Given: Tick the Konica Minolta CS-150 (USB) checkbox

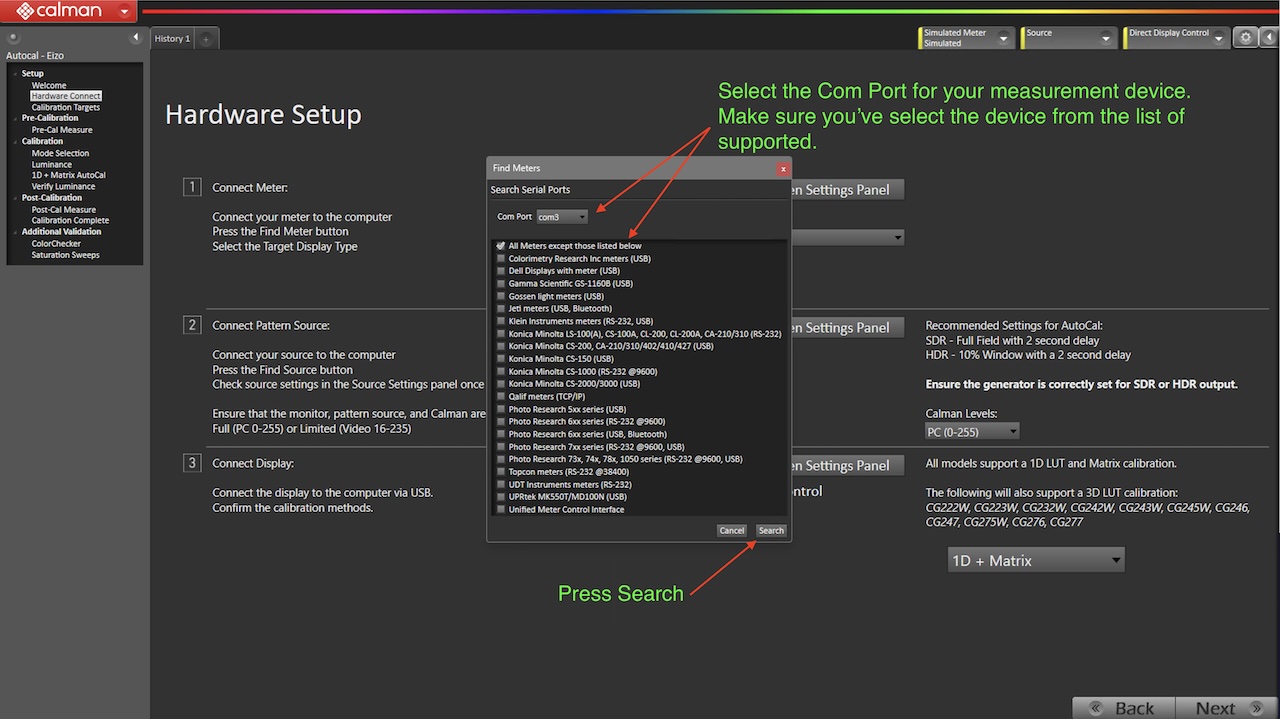Looking at the screenshot, I should point(500,359).
